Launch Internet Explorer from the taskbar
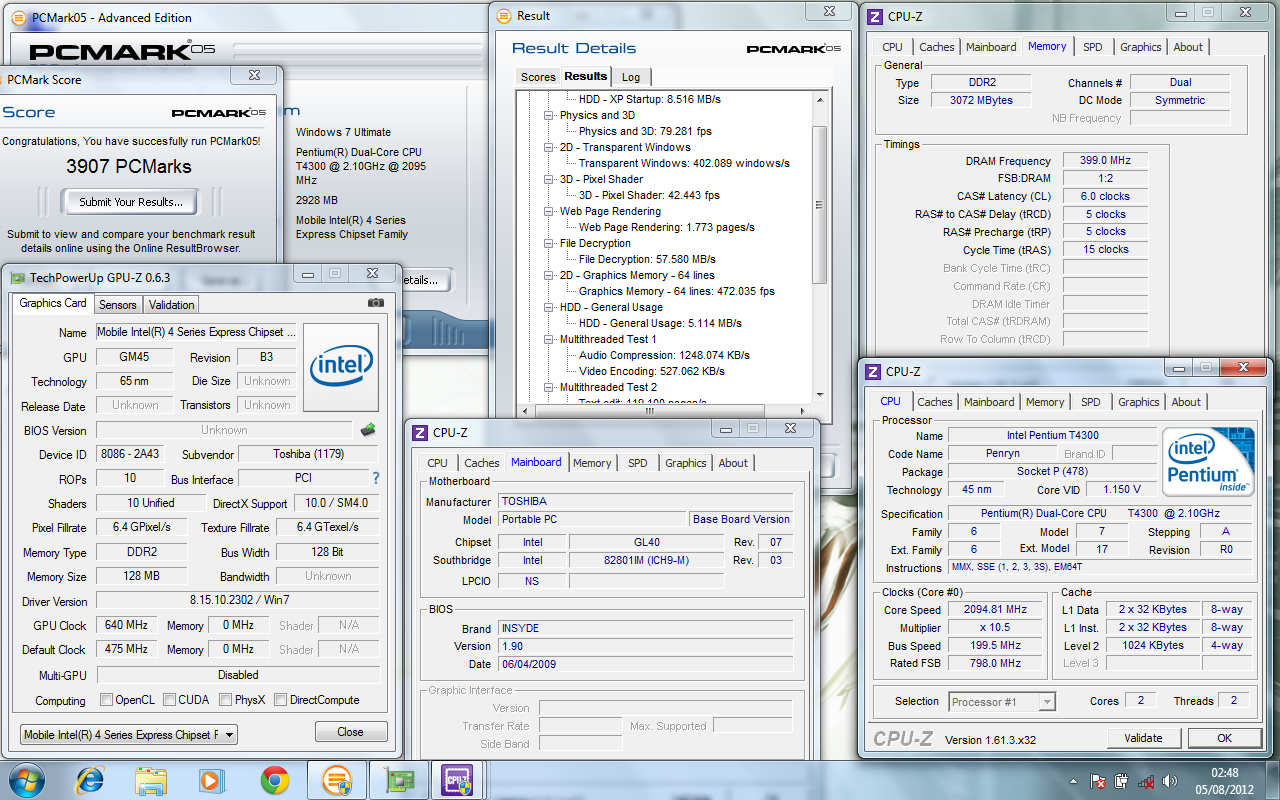This screenshot has height=800, width=1280. (x=91, y=780)
